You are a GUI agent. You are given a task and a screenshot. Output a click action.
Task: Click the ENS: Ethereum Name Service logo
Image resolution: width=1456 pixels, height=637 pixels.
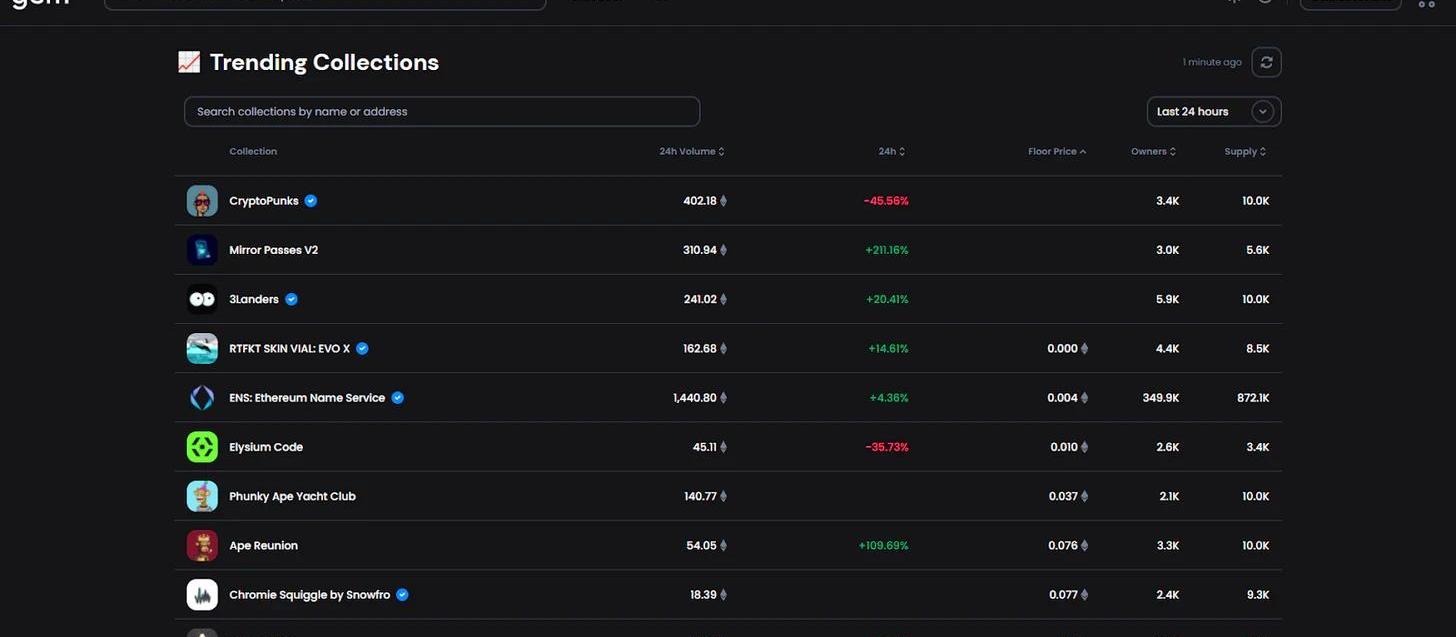click(x=202, y=398)
